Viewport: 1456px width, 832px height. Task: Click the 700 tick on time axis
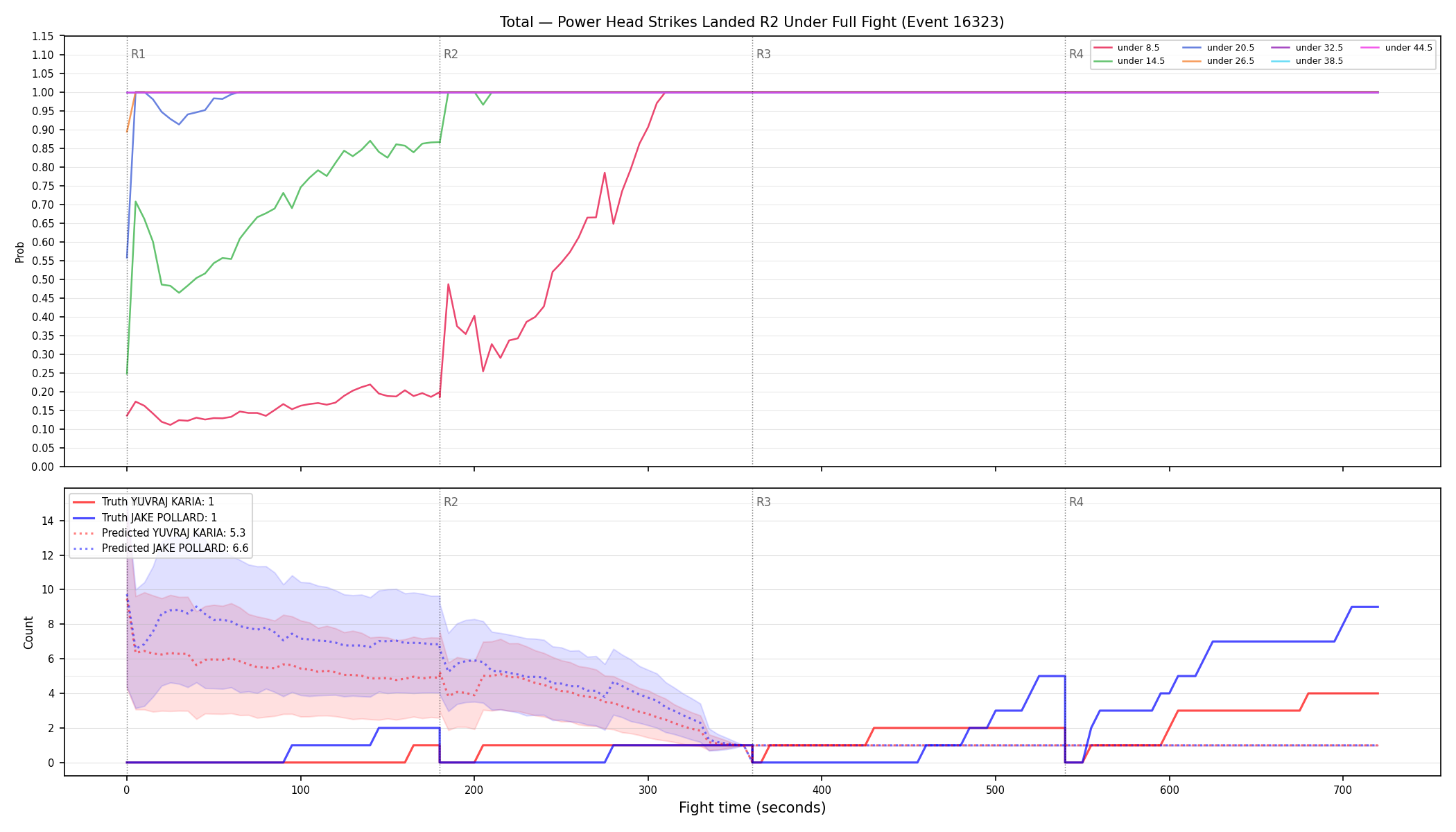pyautogui.click(x=1343, y=790)
